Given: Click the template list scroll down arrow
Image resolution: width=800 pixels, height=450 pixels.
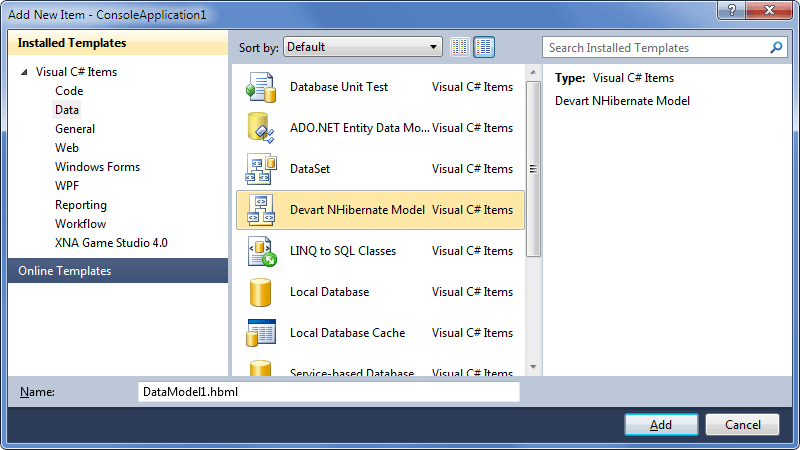Looking at the screenshot, I should pyautogui.click(x=533, y=366).
